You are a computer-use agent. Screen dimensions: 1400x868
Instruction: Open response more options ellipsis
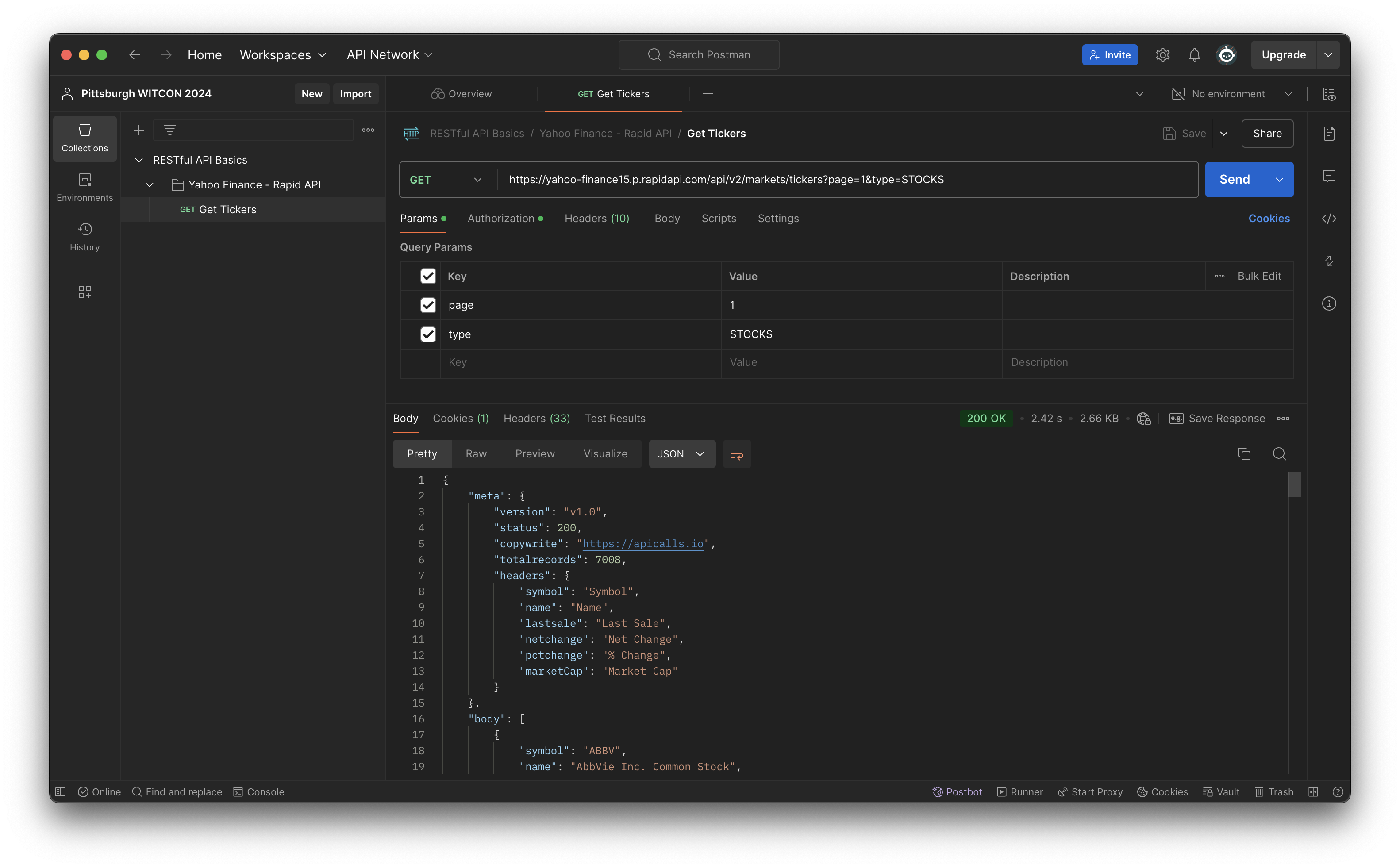pos(1283,418)
